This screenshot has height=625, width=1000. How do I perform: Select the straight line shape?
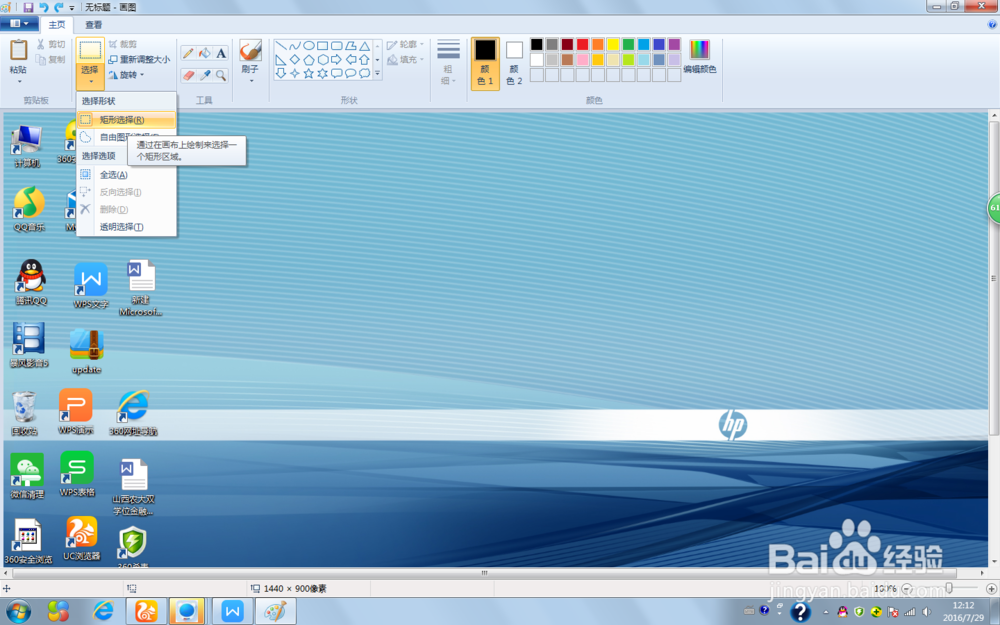click(x=281, y=46)
